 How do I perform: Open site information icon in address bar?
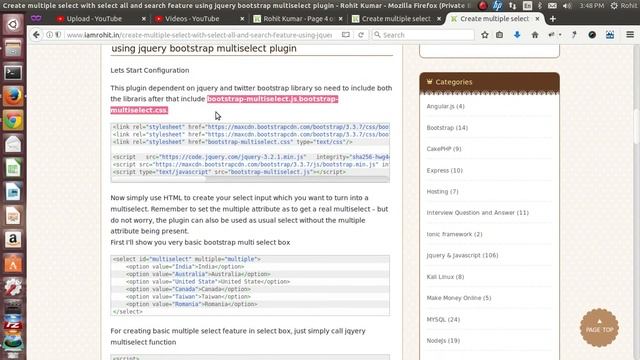click(x=49, y=35)
